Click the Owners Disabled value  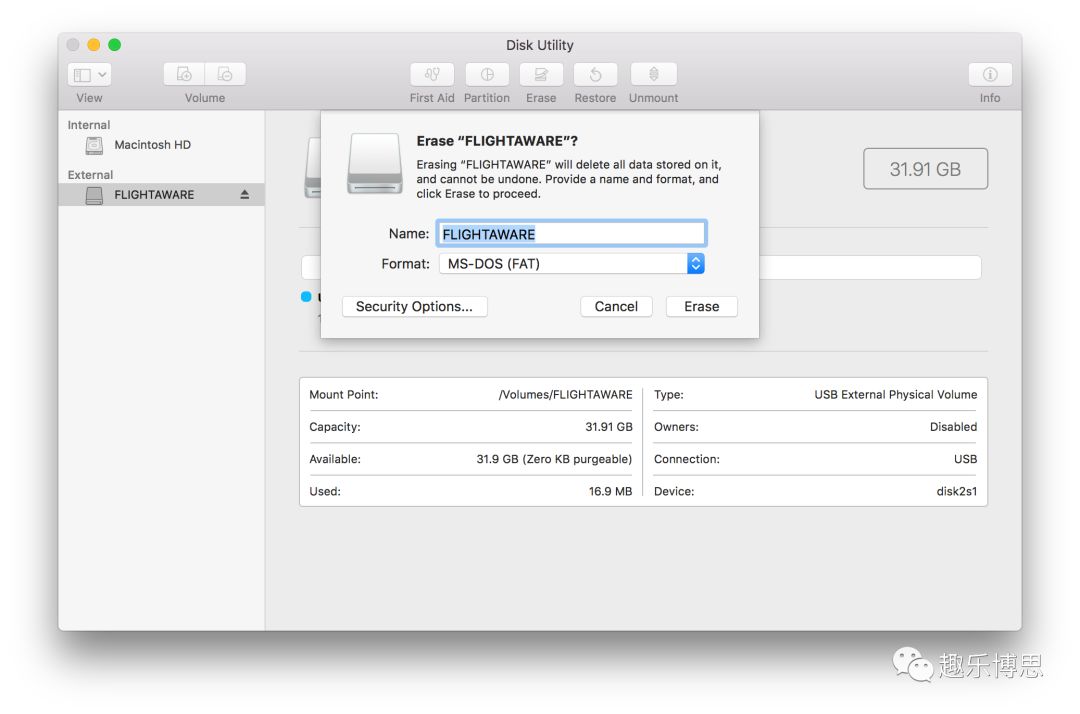pyautogui.click(x=953, y=427)
